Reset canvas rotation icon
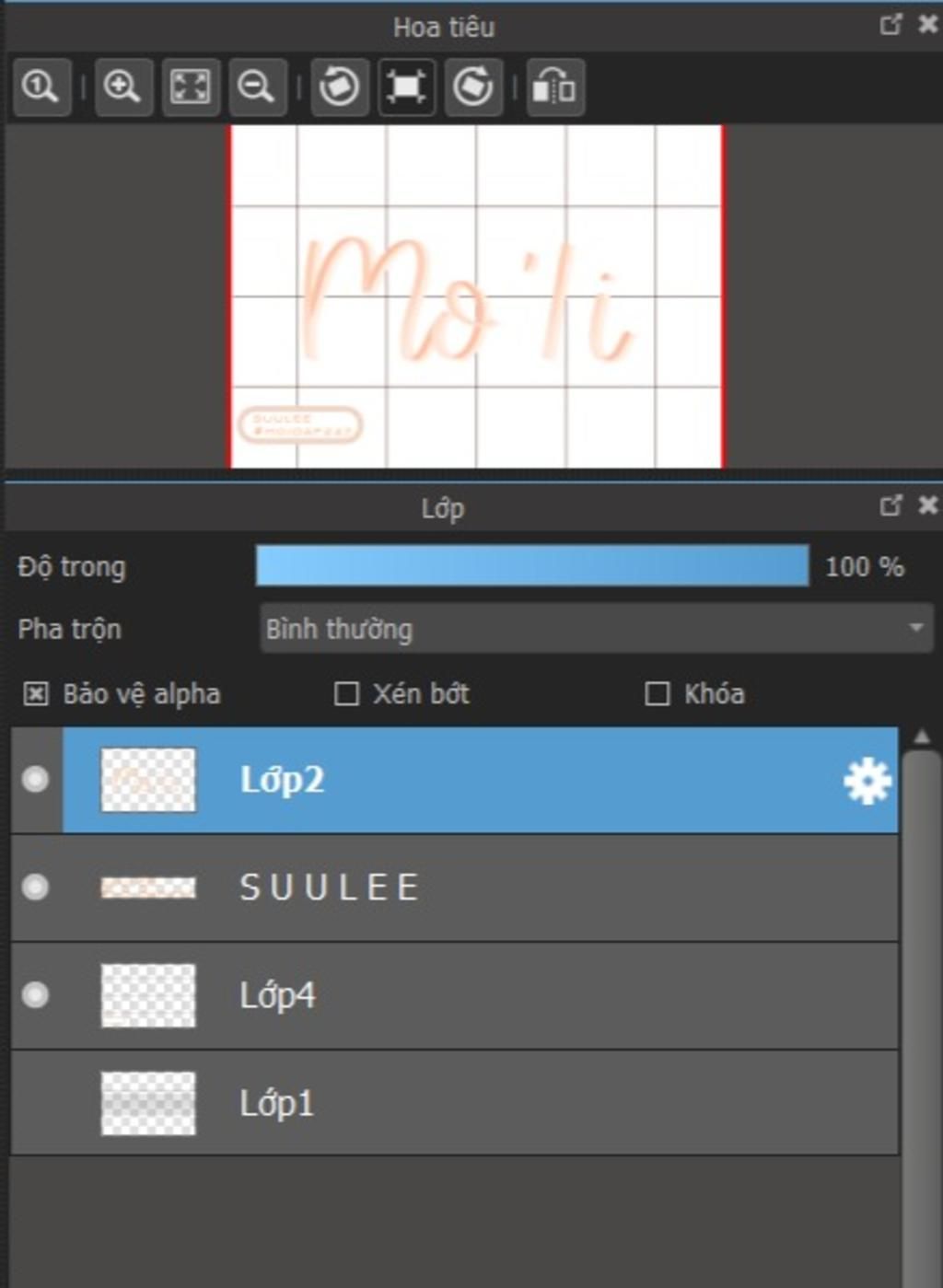943x1288 pixels. 406,87
